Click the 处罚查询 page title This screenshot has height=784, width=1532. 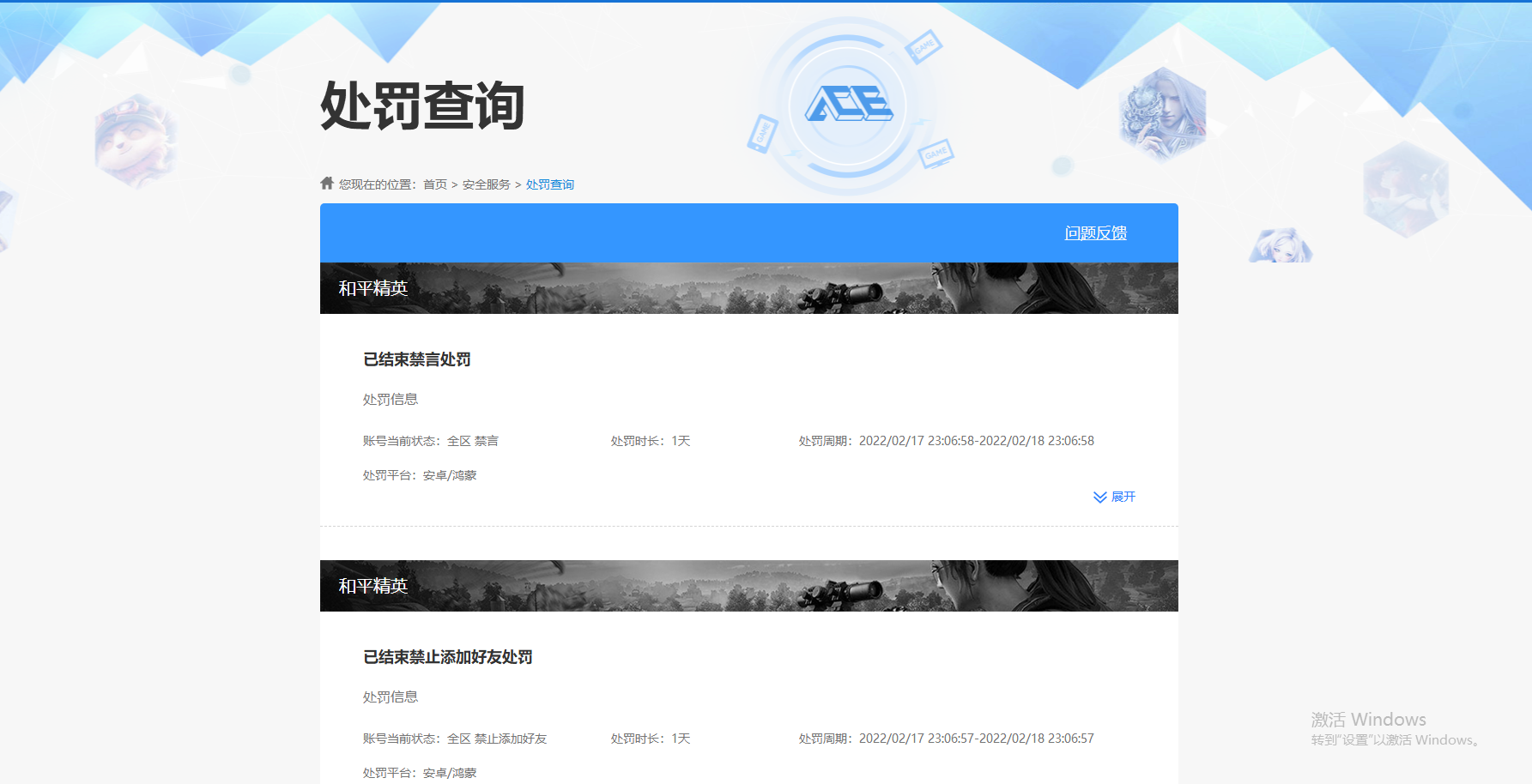point(422,106)
